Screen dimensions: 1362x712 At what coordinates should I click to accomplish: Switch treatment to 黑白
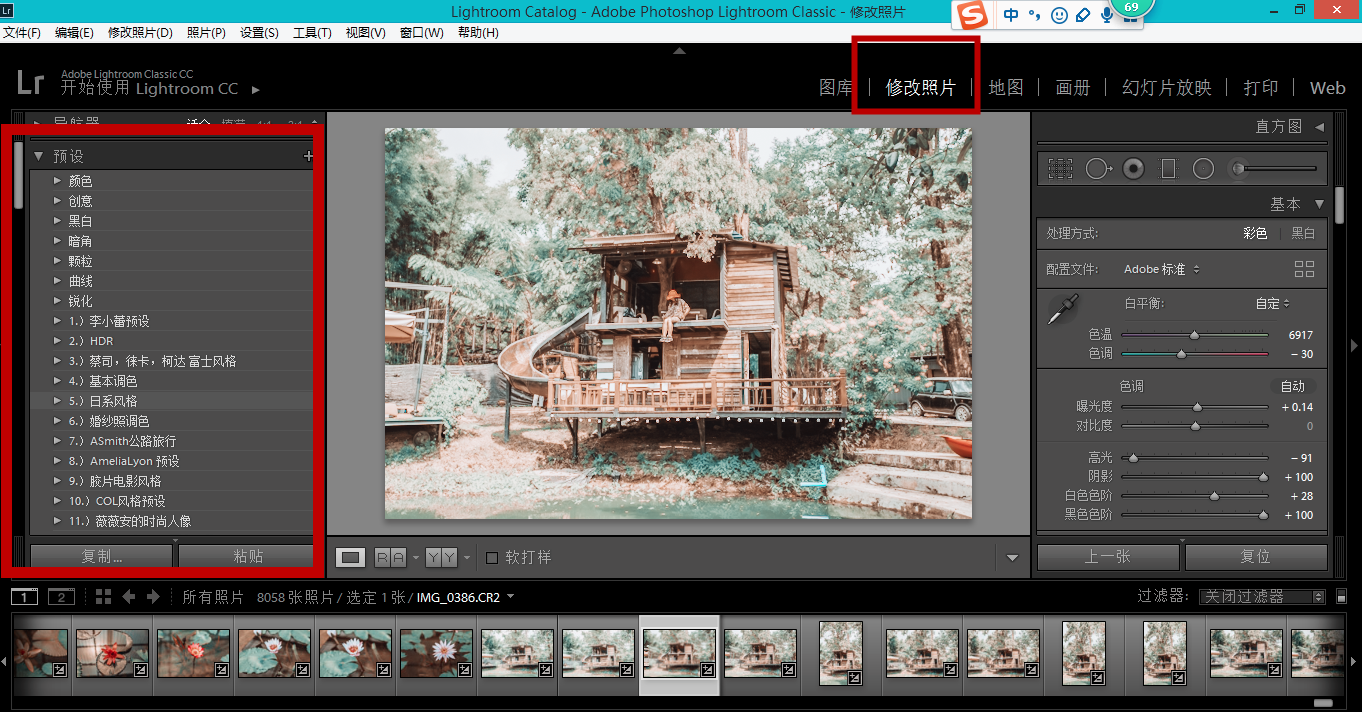[1303, 233]
